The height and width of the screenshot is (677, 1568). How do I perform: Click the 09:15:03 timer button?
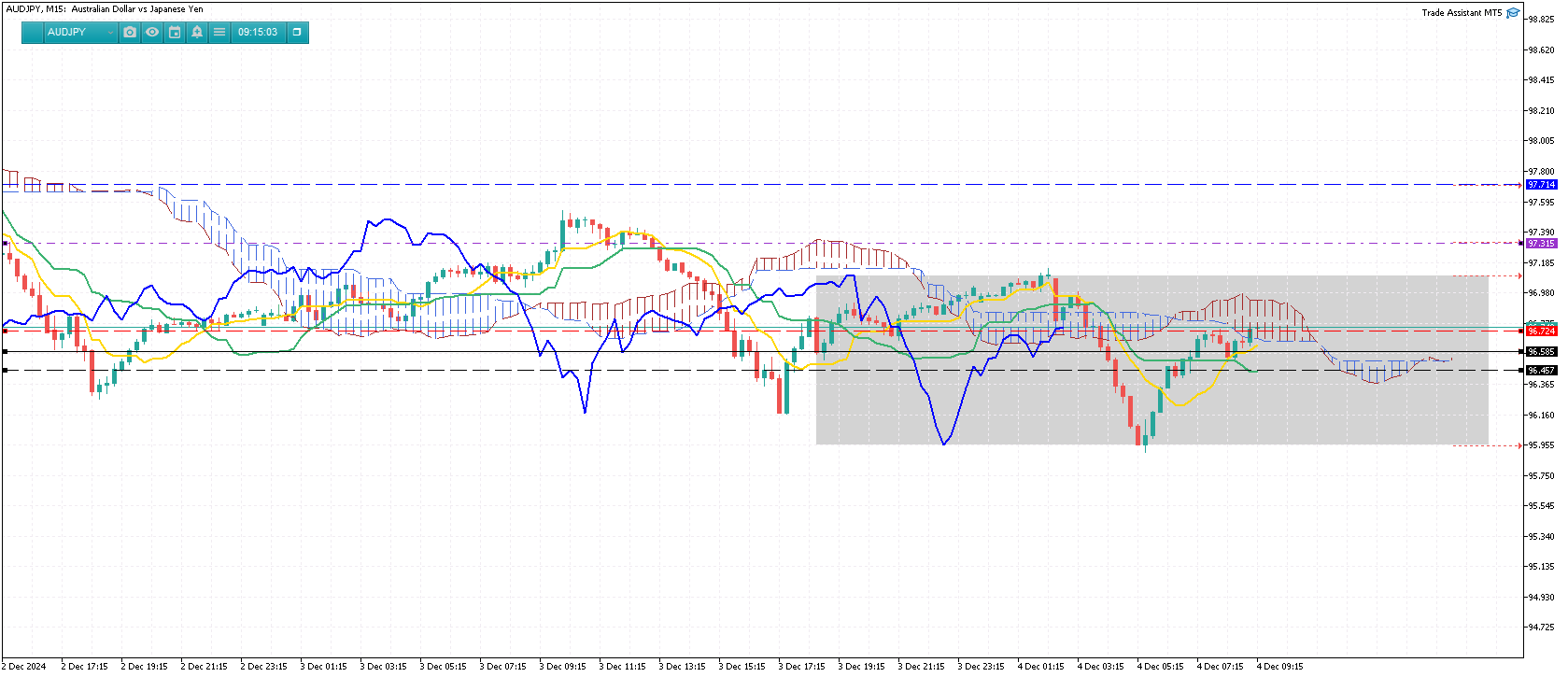coord(258,32)
